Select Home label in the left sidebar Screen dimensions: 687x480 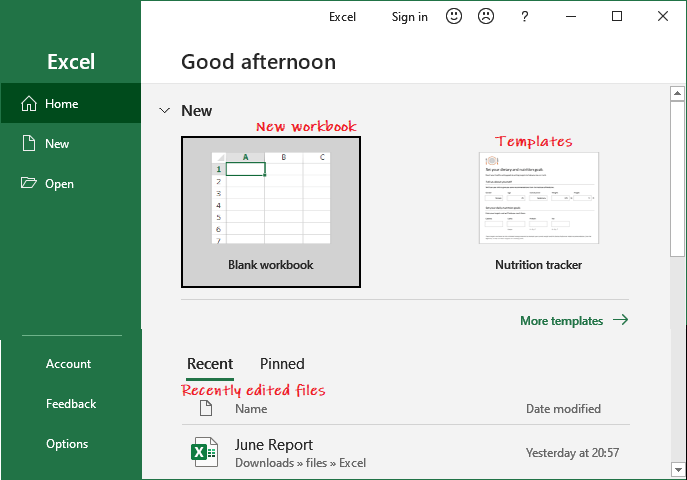(62, 104)
